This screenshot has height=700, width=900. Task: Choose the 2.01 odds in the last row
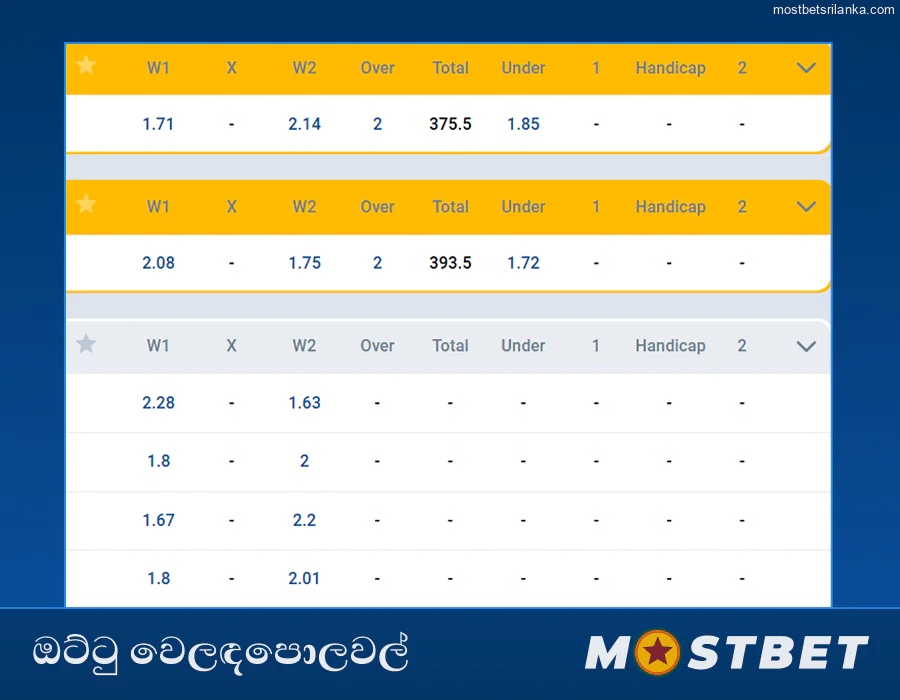pyautogui.click(x=304, y=578)
